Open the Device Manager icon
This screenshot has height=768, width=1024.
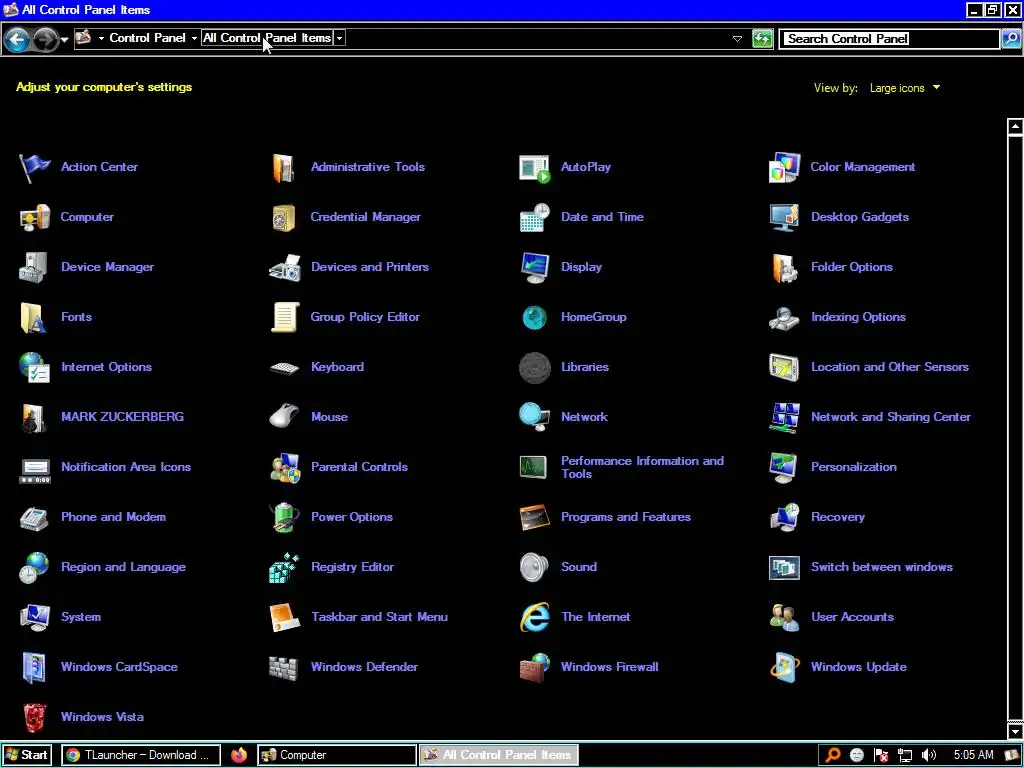pyautogui.click(x=34, y=267)
